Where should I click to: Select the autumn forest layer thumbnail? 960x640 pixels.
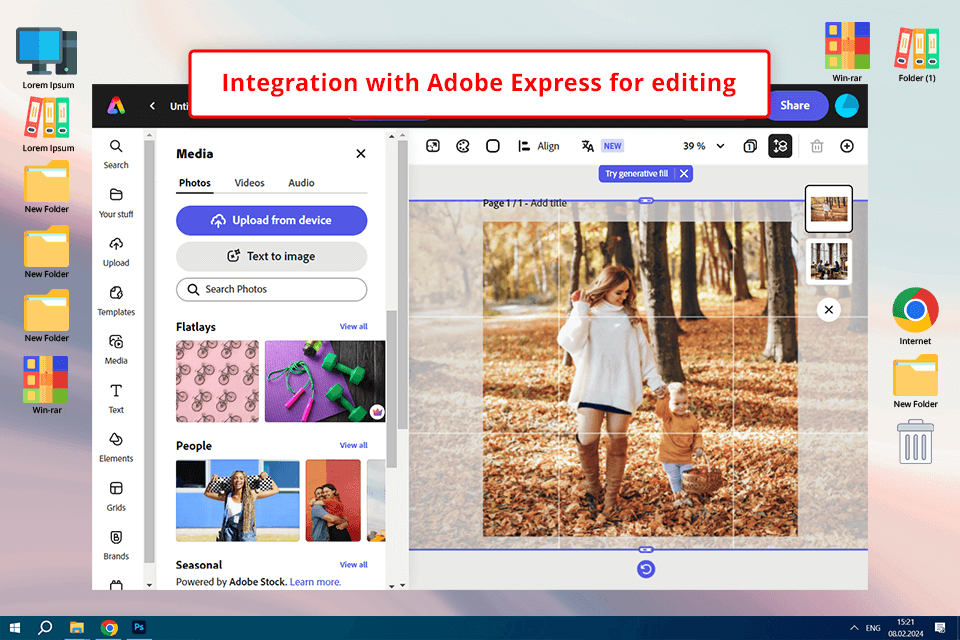tap(828, 209)
